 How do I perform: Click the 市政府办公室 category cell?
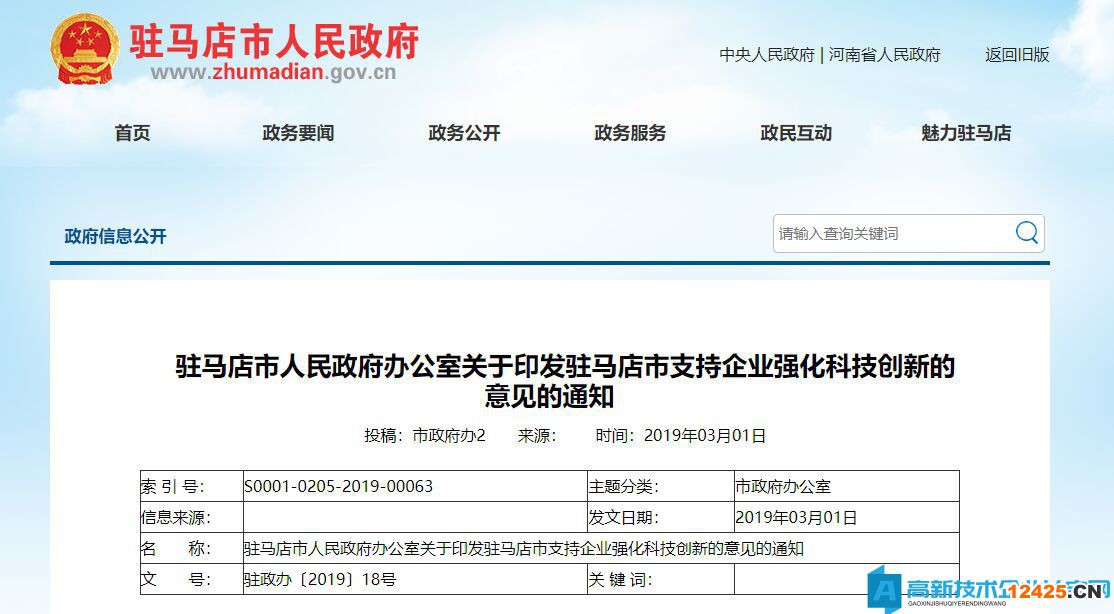coord(783,486)
